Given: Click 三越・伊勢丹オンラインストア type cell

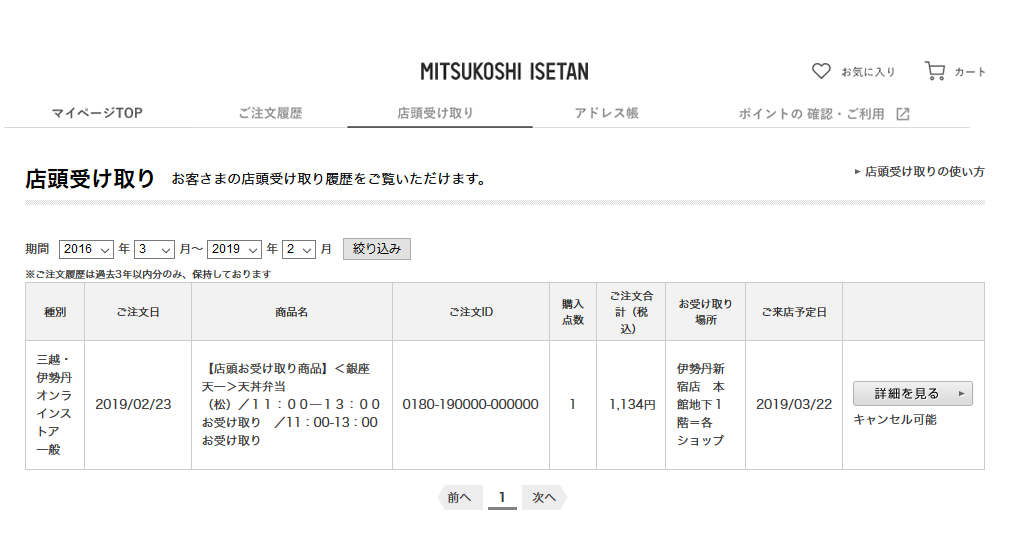Looking at the screenshot, I should [x=54, y=404].
